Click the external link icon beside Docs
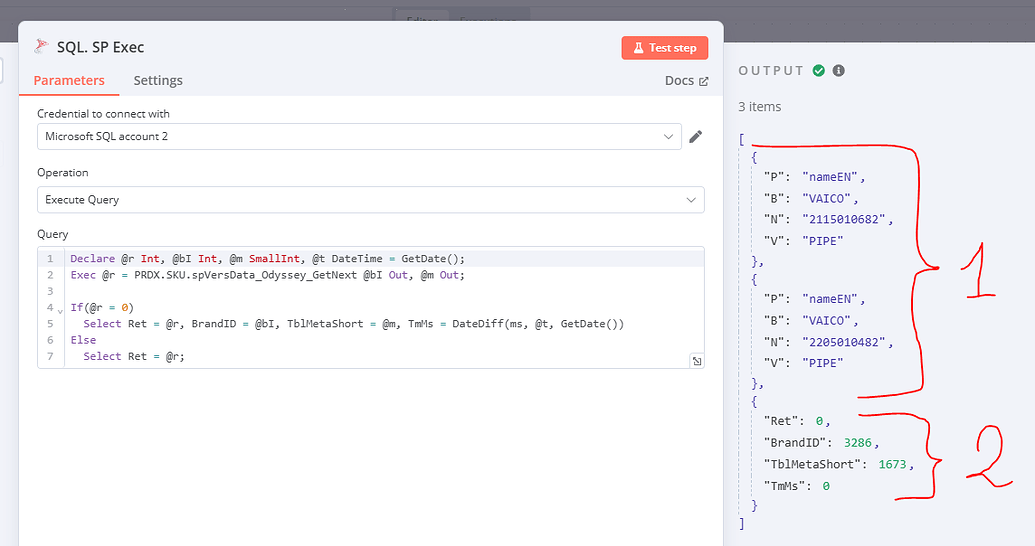 [703, 81]
